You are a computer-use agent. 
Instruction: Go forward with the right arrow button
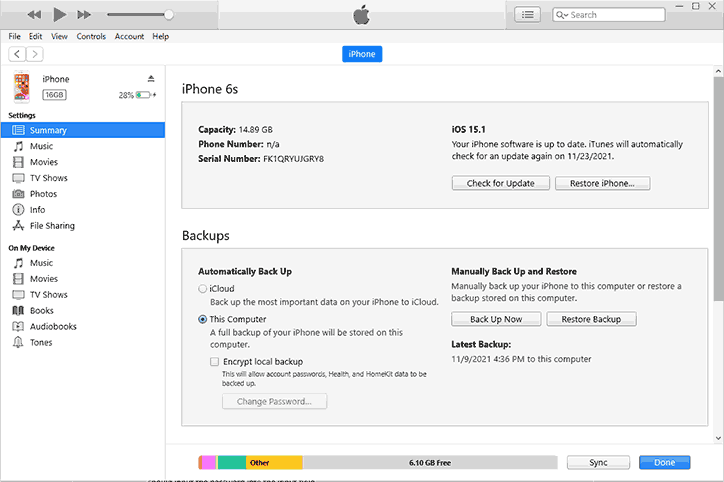[x=35, y=54]
